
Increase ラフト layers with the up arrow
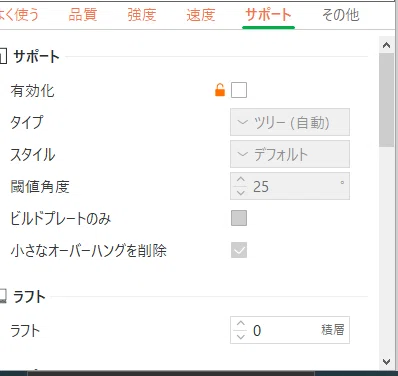click(241, 324)
